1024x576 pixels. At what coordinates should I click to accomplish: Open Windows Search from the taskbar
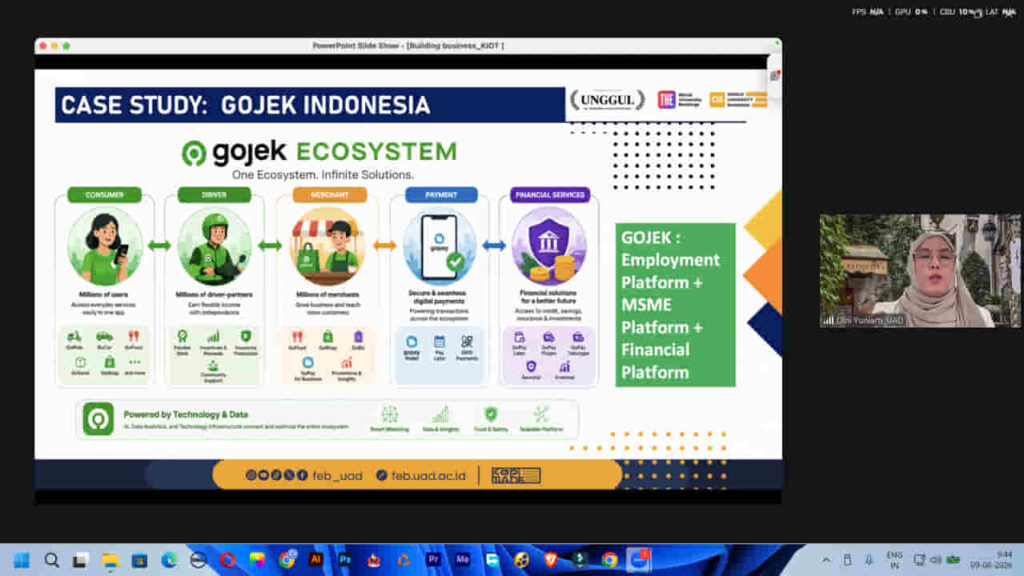coord(52,560)
